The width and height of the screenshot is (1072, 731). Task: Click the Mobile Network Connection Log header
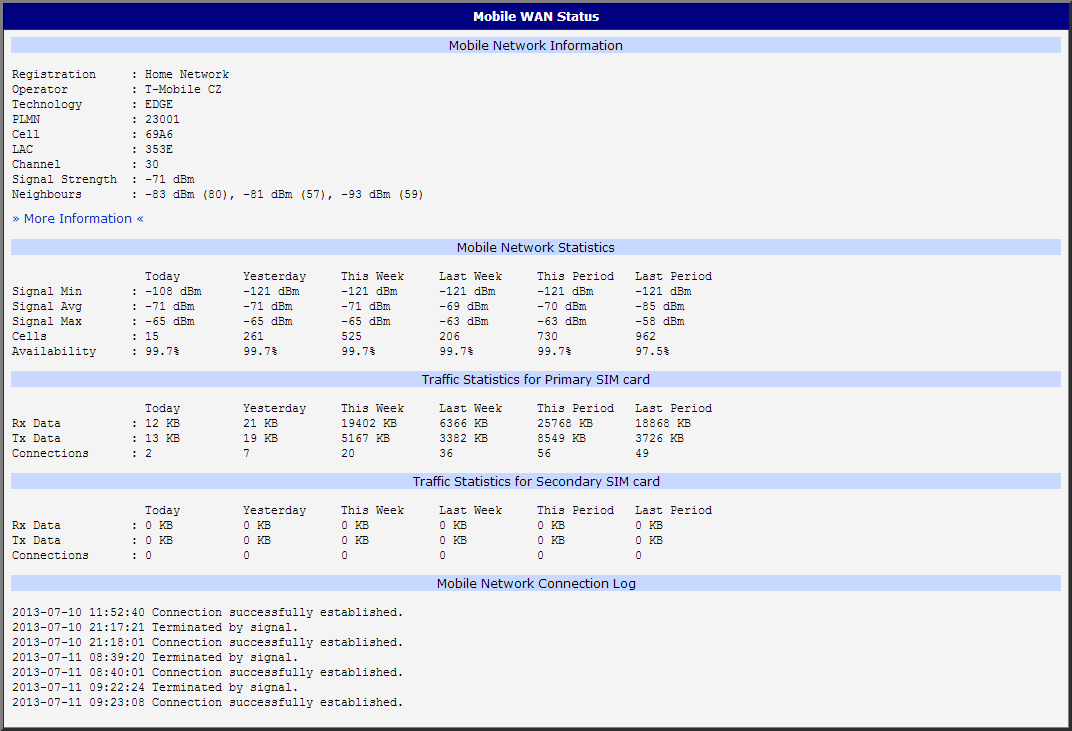click(536, 583)
